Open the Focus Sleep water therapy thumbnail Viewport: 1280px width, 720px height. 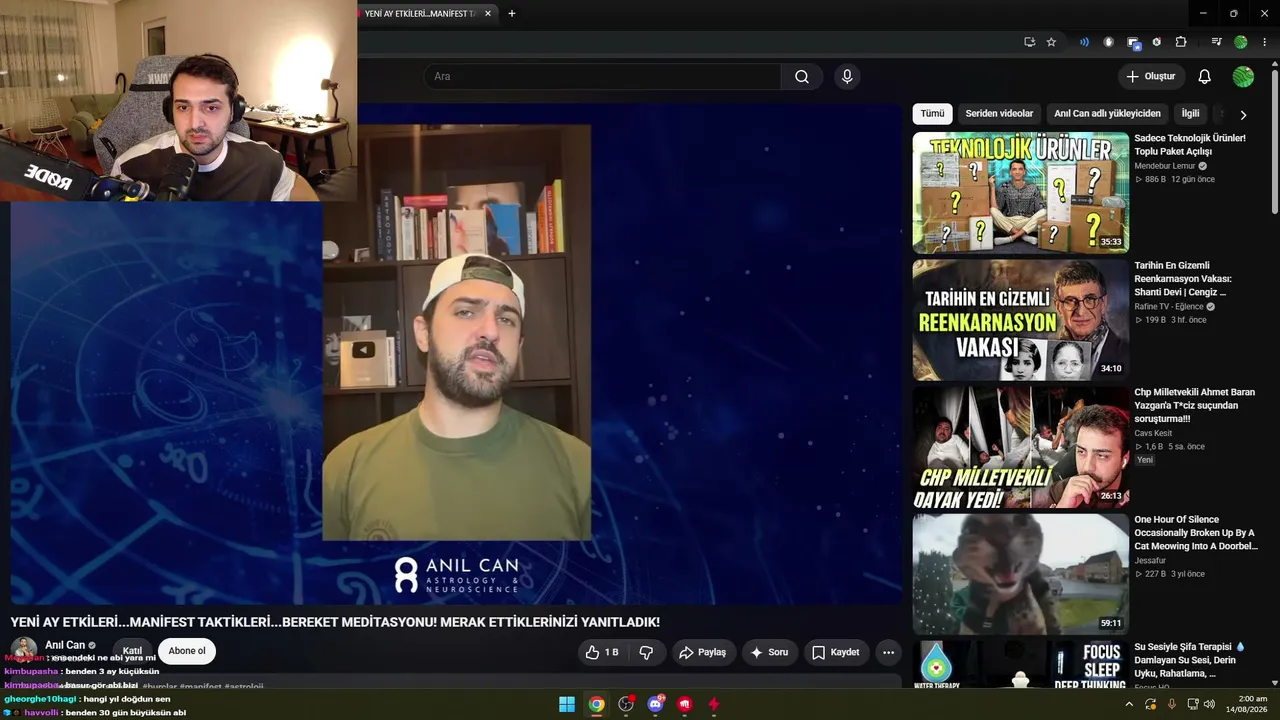point(1020,664)
